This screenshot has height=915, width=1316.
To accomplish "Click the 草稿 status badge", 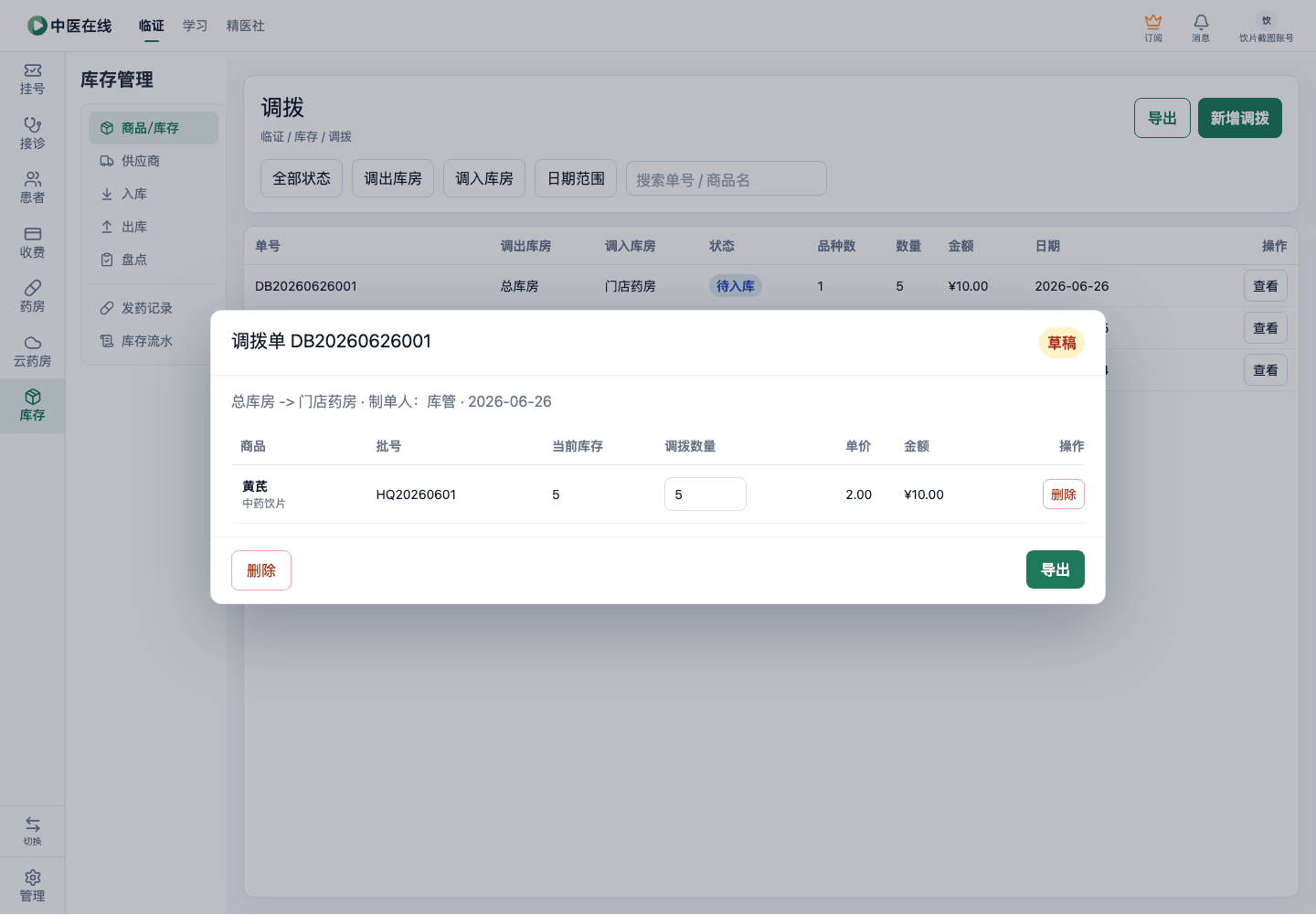I will 1062,343.
